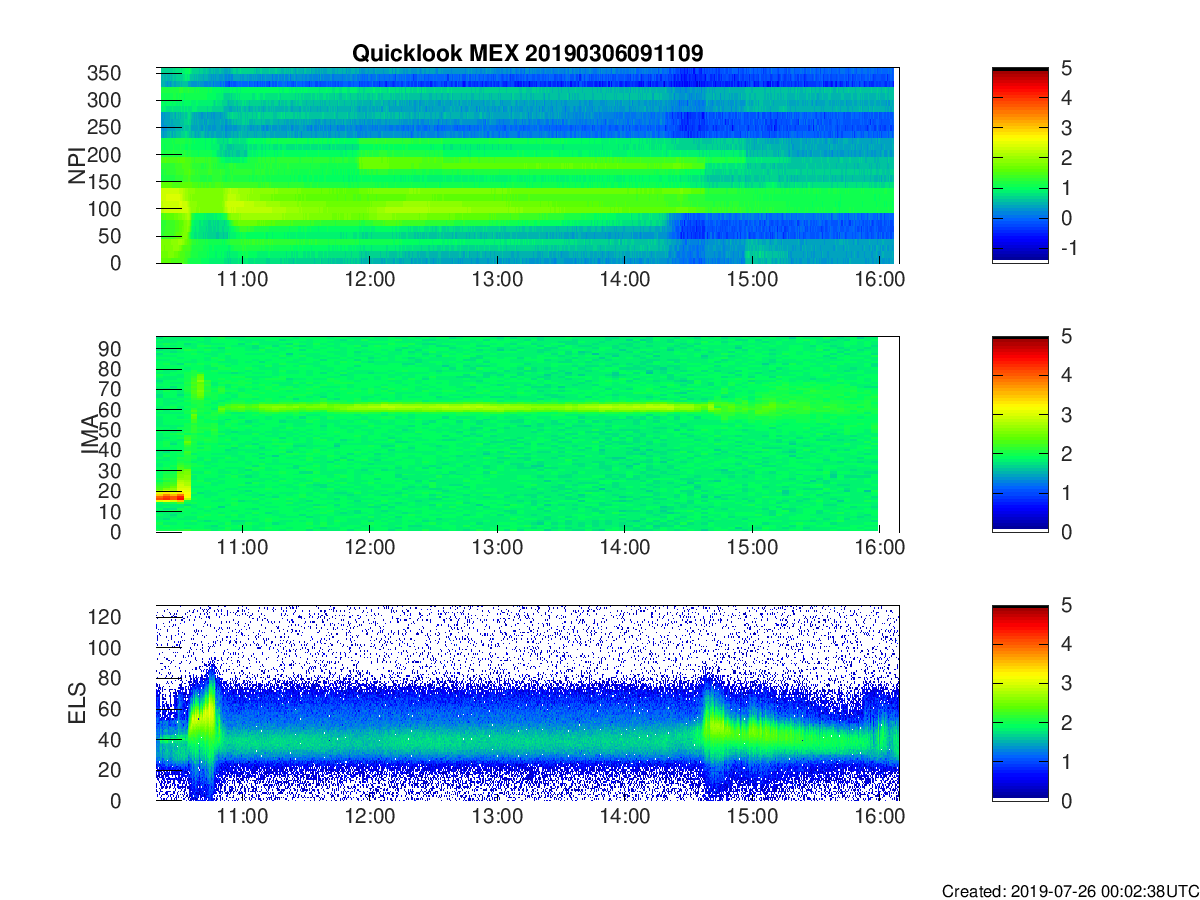Click the 3 label on IMA colorbar
Screen dimensions: 1200x900
point(1066,414)
